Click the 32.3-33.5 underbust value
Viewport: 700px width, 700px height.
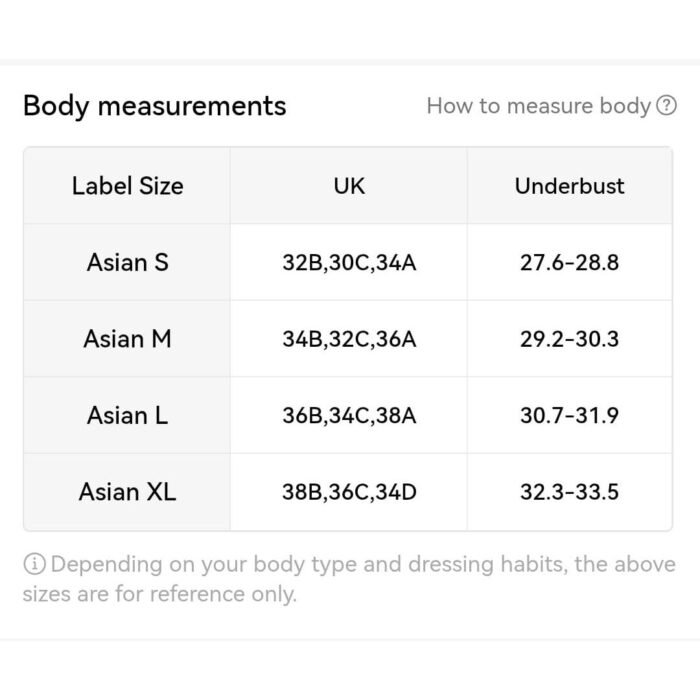point(570,492)
